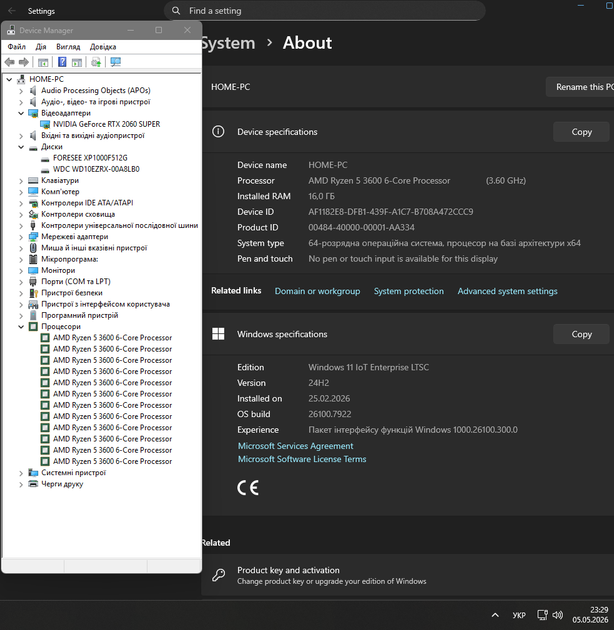Click the volume speaker icon in system tray
Image resolution: width=614 pixels, height=630 pixels.
click(x=557, y=615)
